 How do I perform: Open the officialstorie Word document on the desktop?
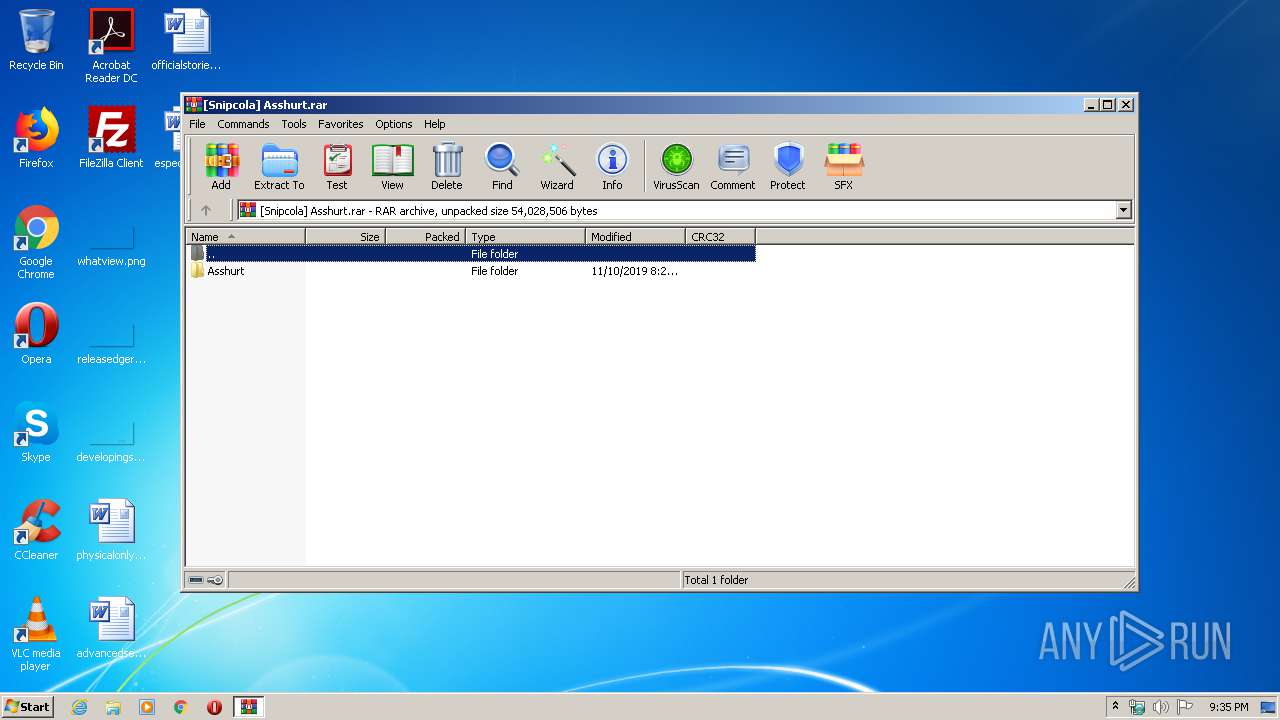[x=186, y=40]
